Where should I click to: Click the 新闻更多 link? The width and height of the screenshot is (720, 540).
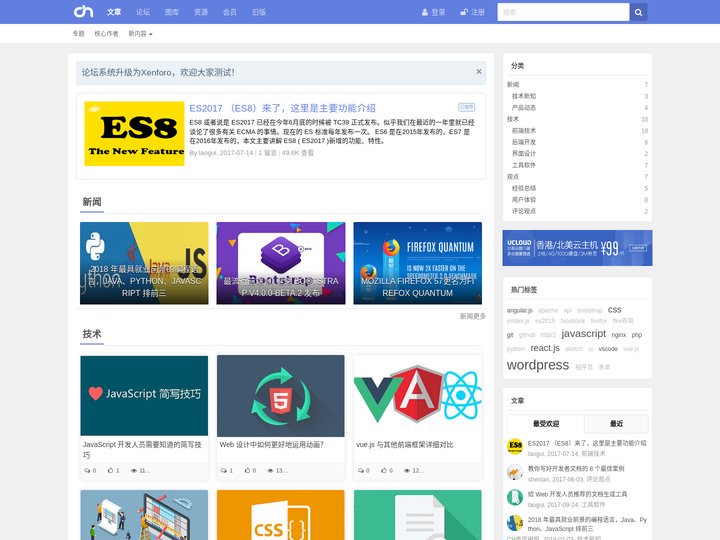point(473,316)
